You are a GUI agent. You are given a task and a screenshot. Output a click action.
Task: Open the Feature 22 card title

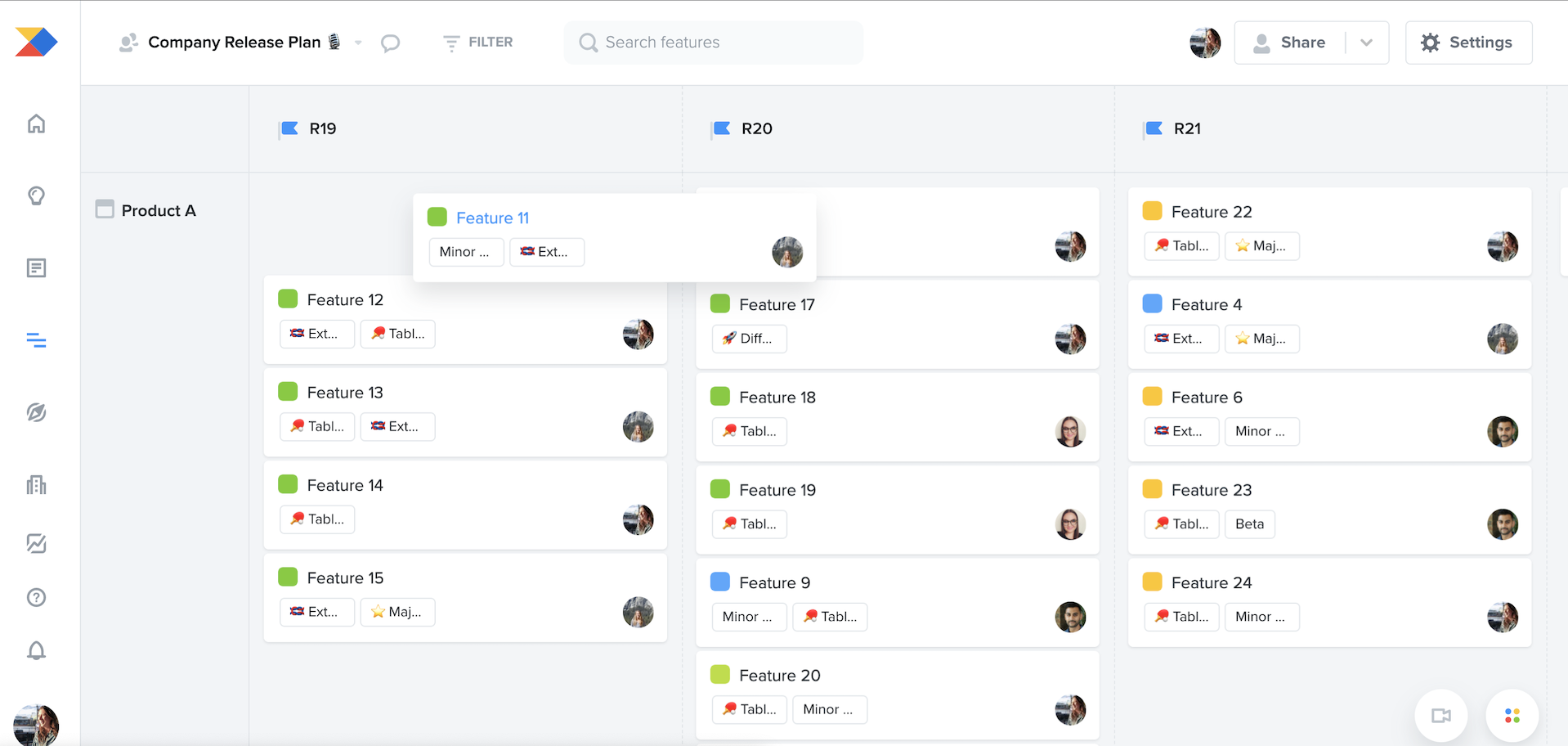(x=1212, y=212)
